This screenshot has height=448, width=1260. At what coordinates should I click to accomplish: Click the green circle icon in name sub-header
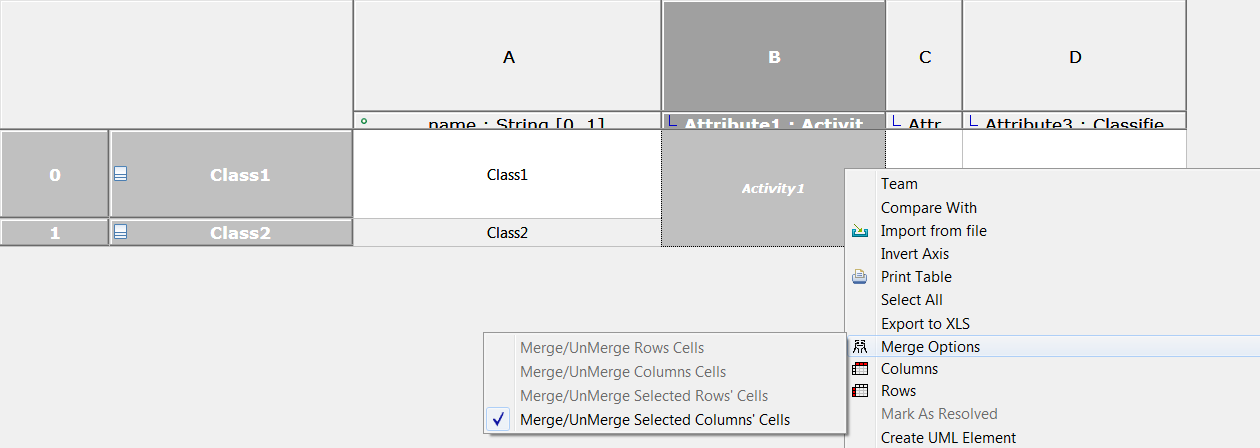364,121
